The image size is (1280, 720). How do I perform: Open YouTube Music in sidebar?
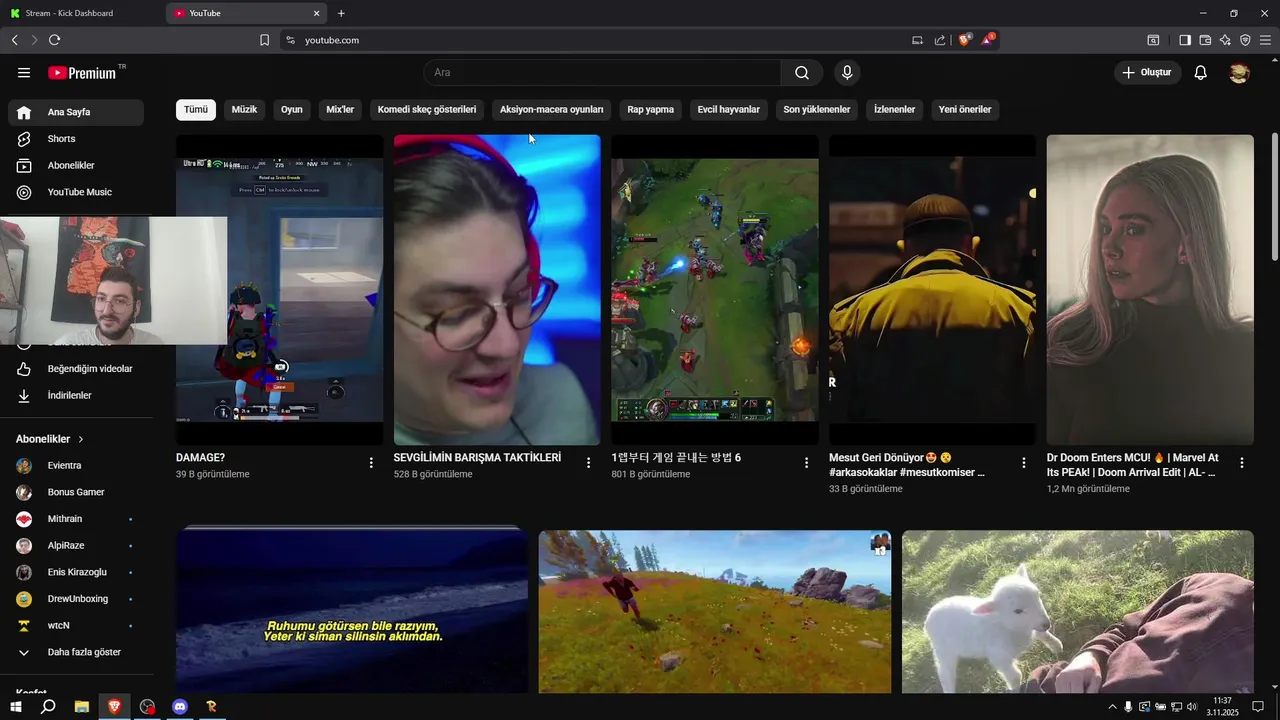click(x=76, y=192)
